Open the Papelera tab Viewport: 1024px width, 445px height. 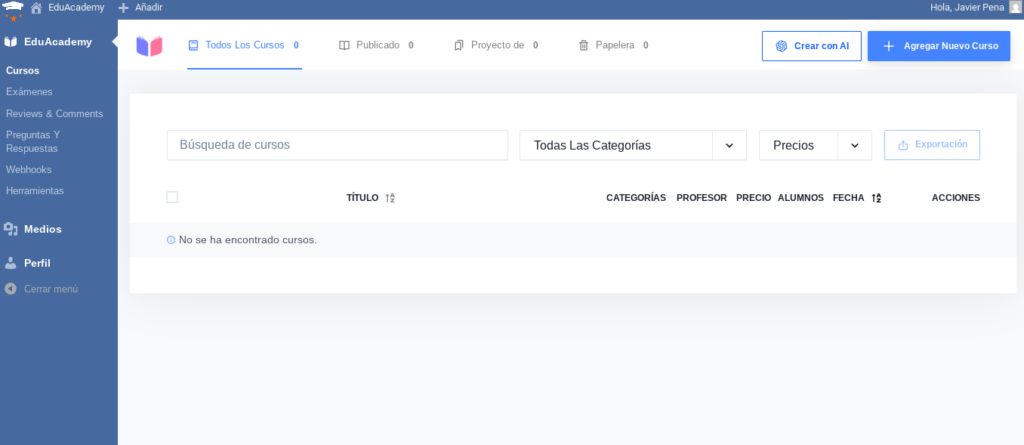click(x=614, y=46)
